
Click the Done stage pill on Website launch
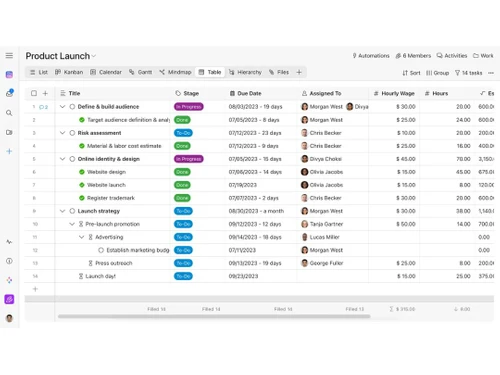pyautogui.click(x=182, y=185)
